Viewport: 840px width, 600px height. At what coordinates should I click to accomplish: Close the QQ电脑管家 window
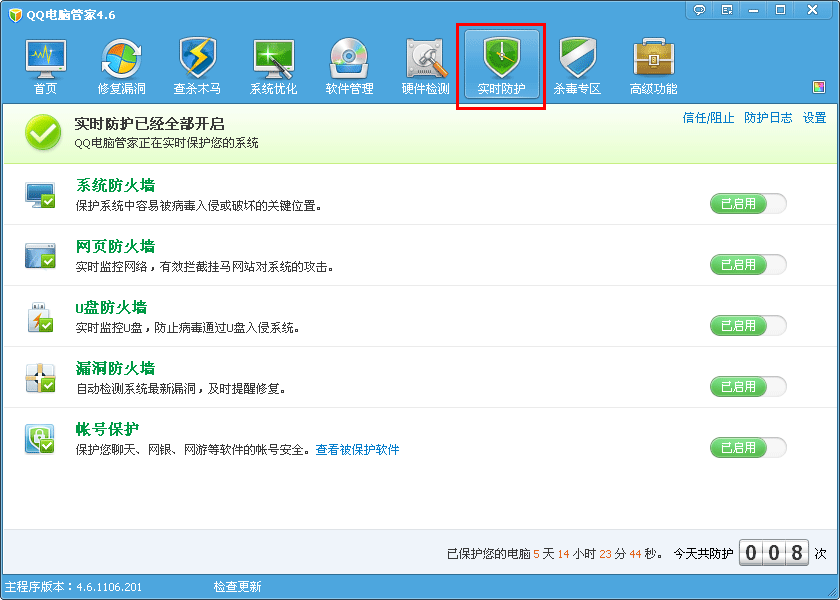coord(813,10)
